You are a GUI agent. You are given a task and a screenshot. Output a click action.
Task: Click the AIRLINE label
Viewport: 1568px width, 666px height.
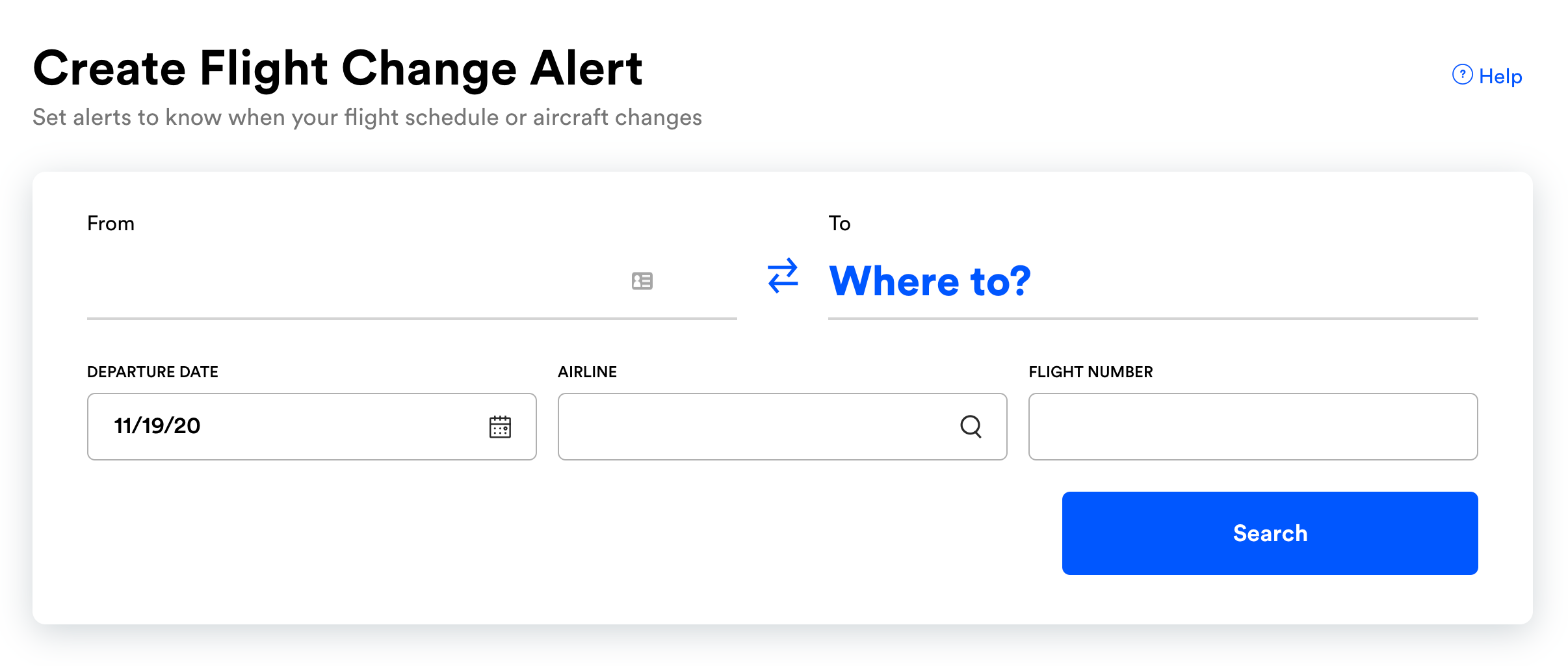coord(587,372)
